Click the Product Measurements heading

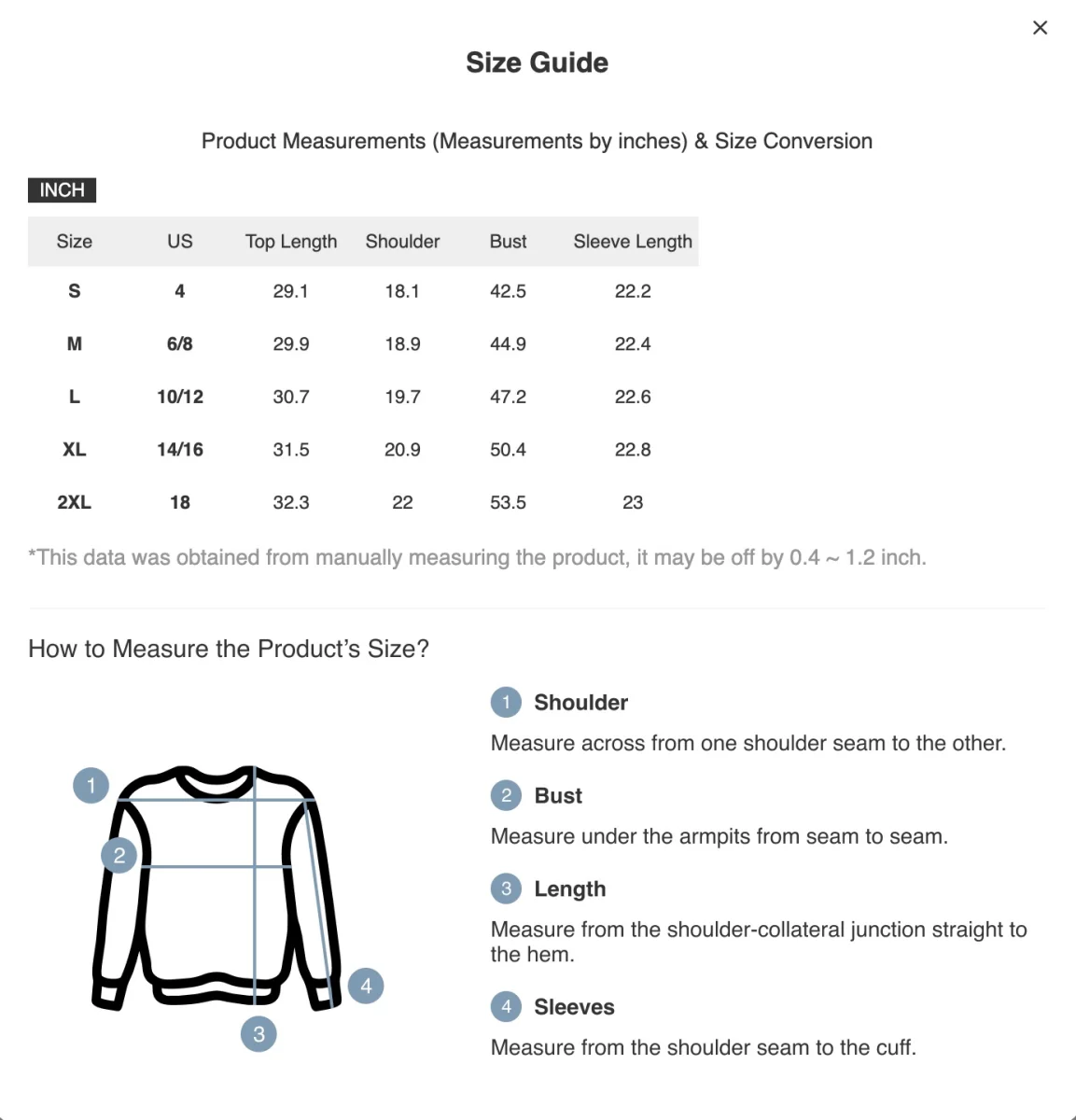point(536,141)
